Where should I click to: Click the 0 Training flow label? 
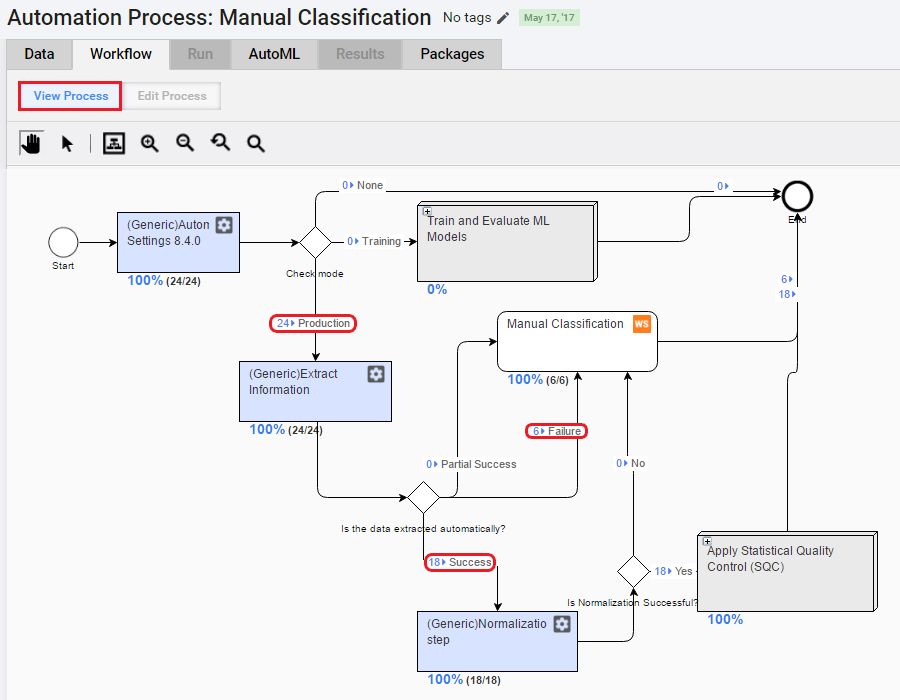point(374,242)
